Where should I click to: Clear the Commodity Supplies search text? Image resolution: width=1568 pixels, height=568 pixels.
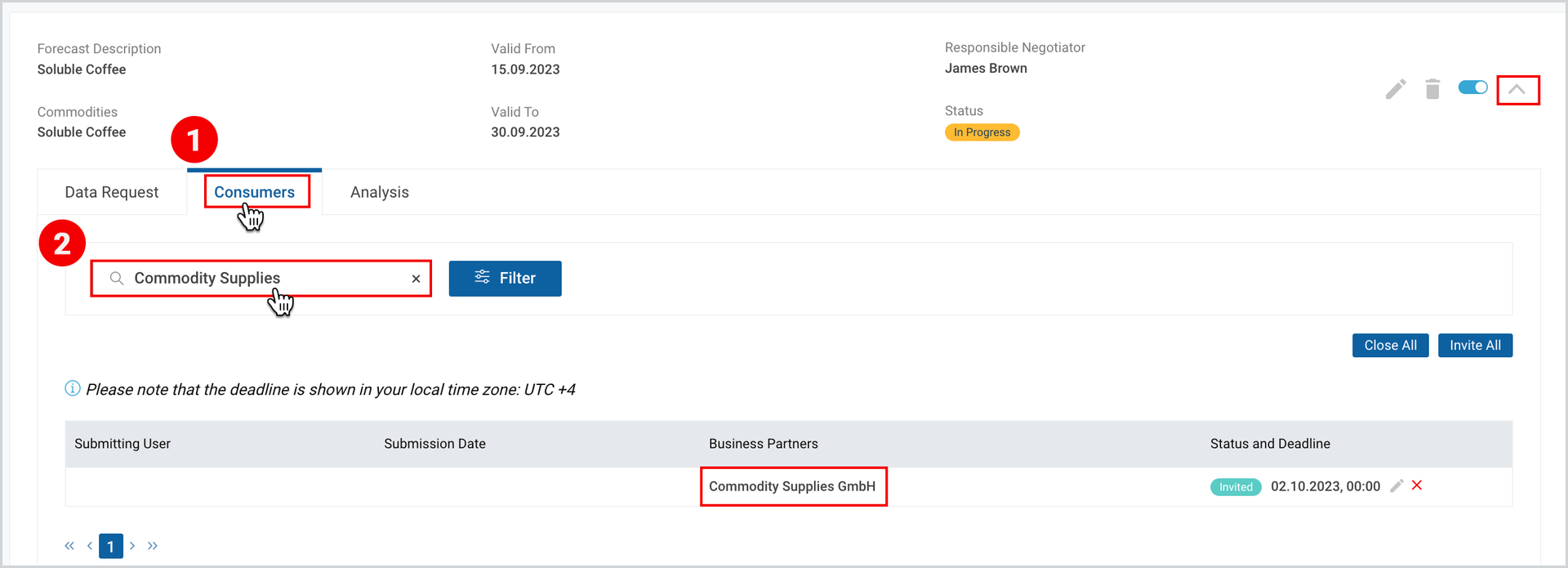point(416,279)
